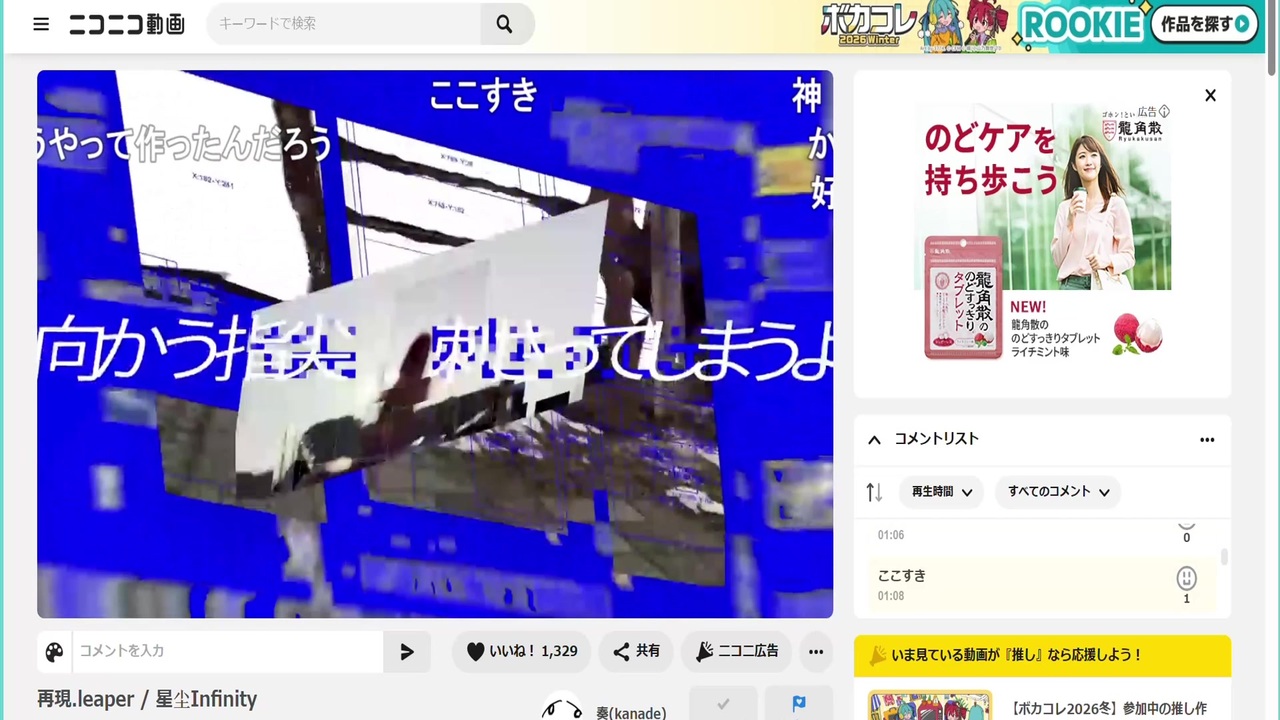Open the three-dot menu beside ニコニコ広告

pyautogui.click(x=816, y=652)
